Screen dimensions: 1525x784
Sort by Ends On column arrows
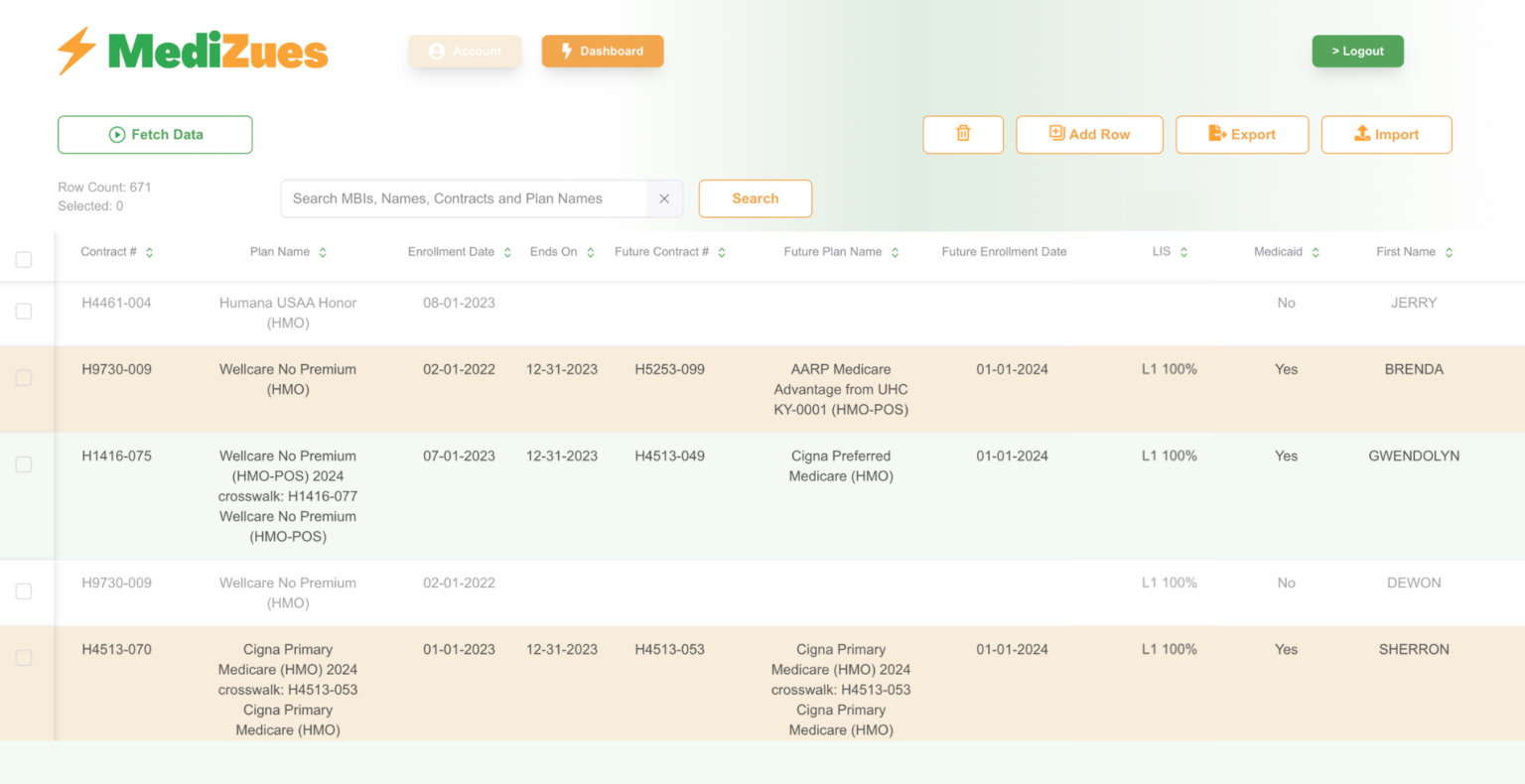591,253
